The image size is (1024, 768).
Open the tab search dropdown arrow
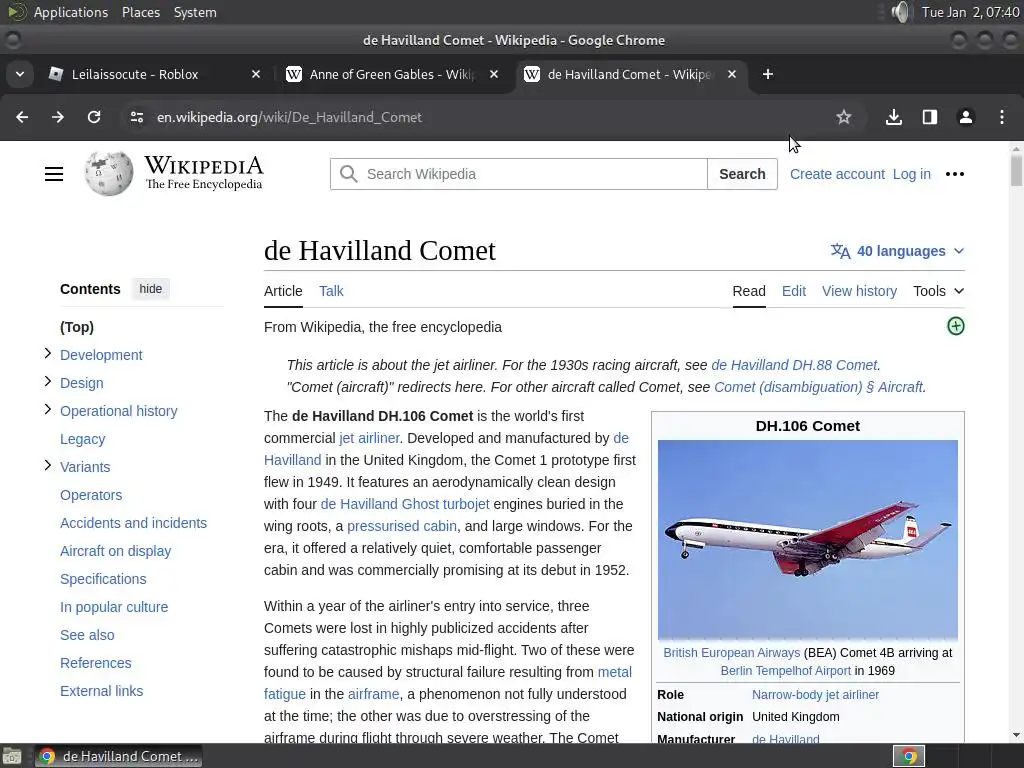point(20,74)
